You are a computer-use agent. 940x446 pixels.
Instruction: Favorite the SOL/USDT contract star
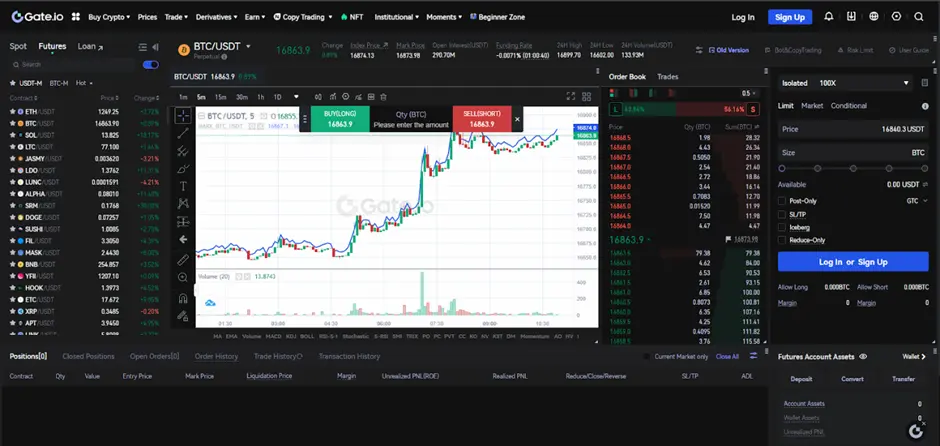tap(12, 135)
